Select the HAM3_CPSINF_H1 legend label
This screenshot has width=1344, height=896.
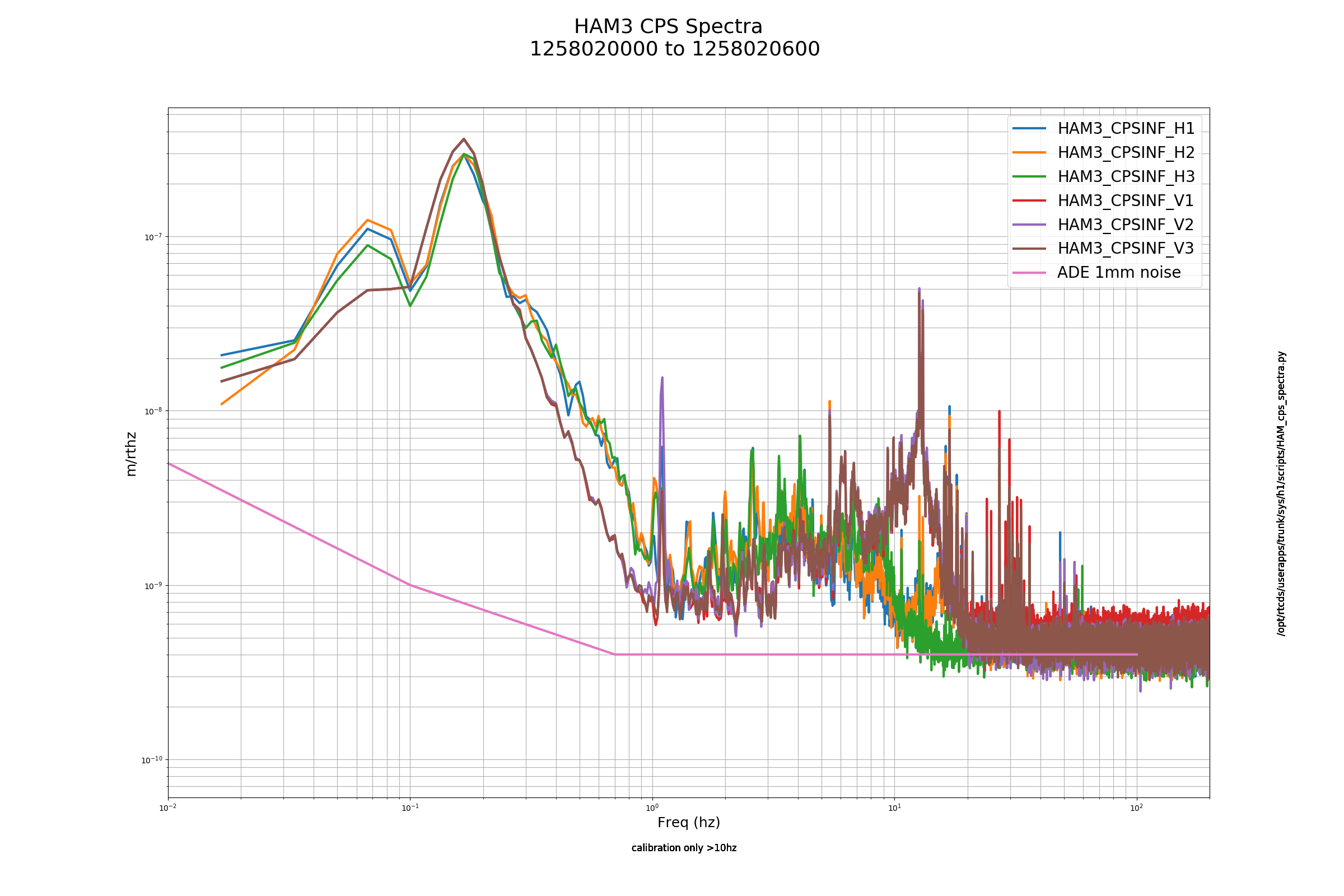[x=1126, y=129]
